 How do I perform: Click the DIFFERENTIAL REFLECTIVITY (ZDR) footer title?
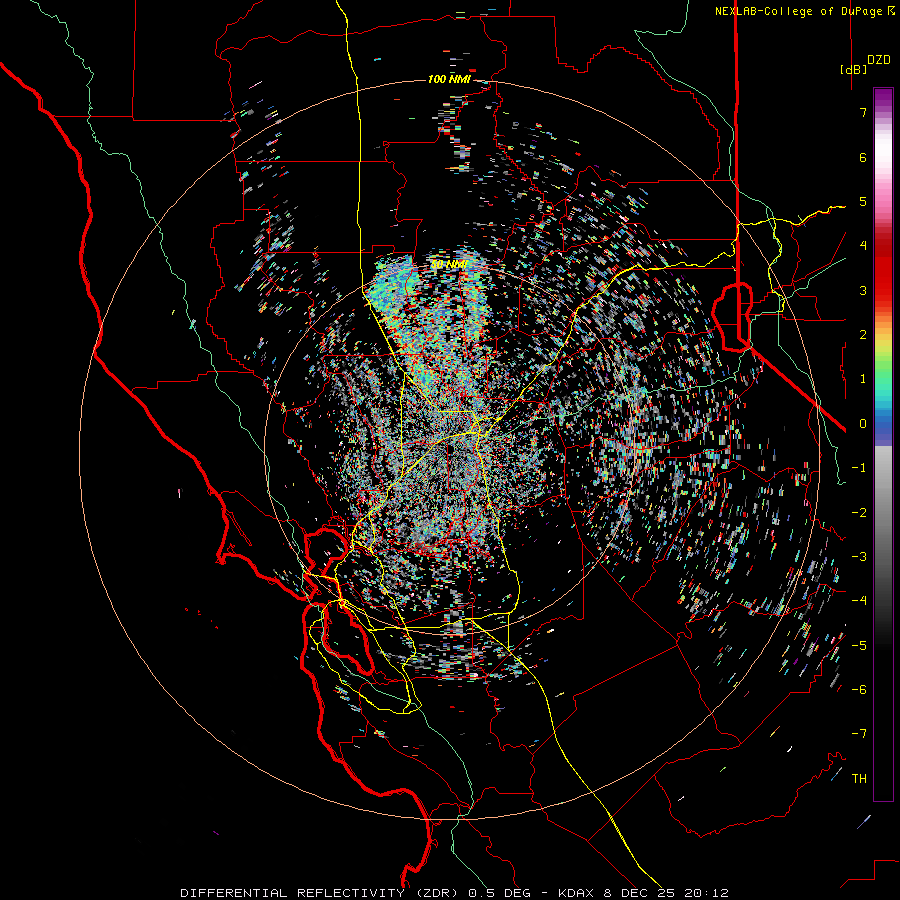click(319, 893)
